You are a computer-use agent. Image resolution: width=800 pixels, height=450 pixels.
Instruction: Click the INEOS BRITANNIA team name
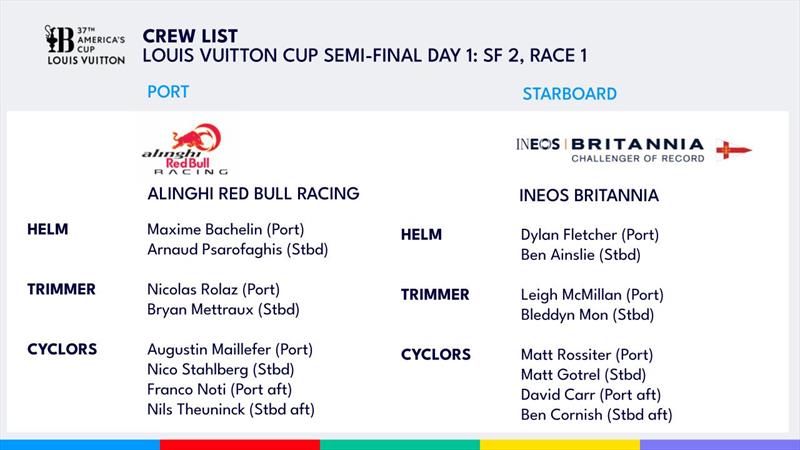pos(589,196)
